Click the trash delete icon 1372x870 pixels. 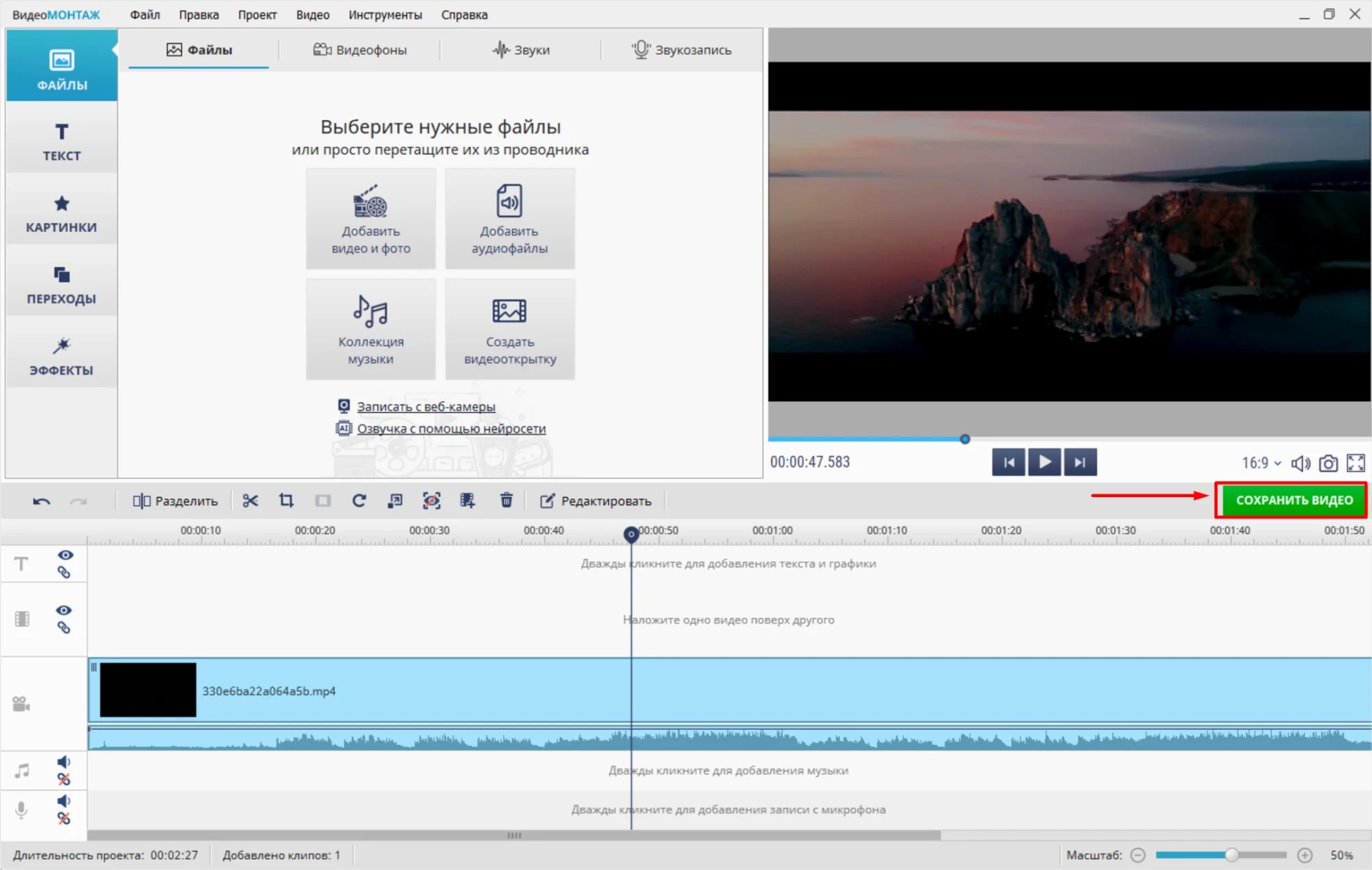[x=507, y=501]
